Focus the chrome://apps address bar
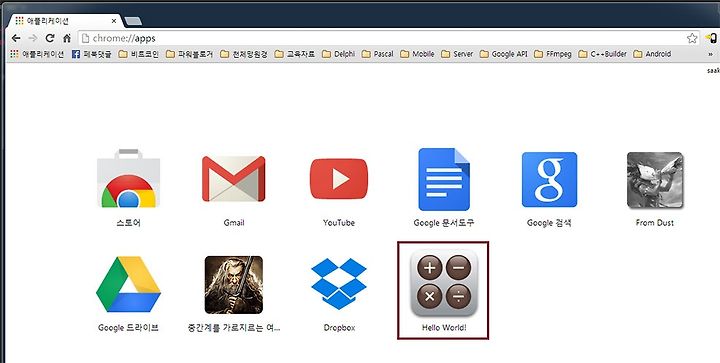 pos(388,38)
